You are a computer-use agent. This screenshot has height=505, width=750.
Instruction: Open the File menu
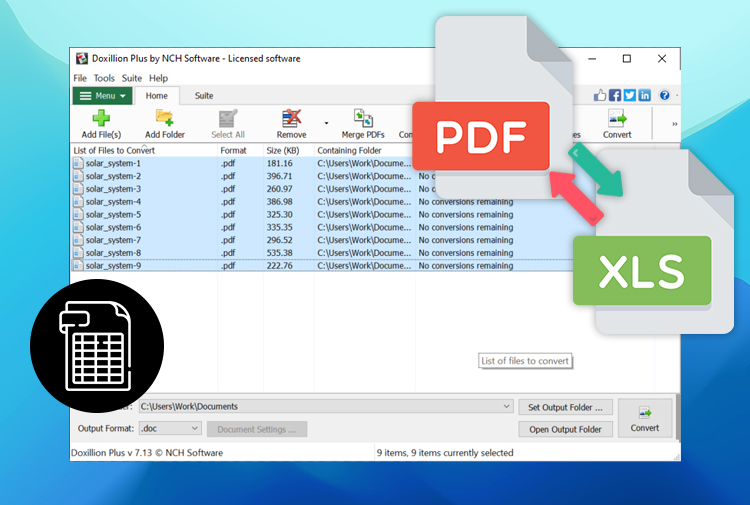[80, 78]
